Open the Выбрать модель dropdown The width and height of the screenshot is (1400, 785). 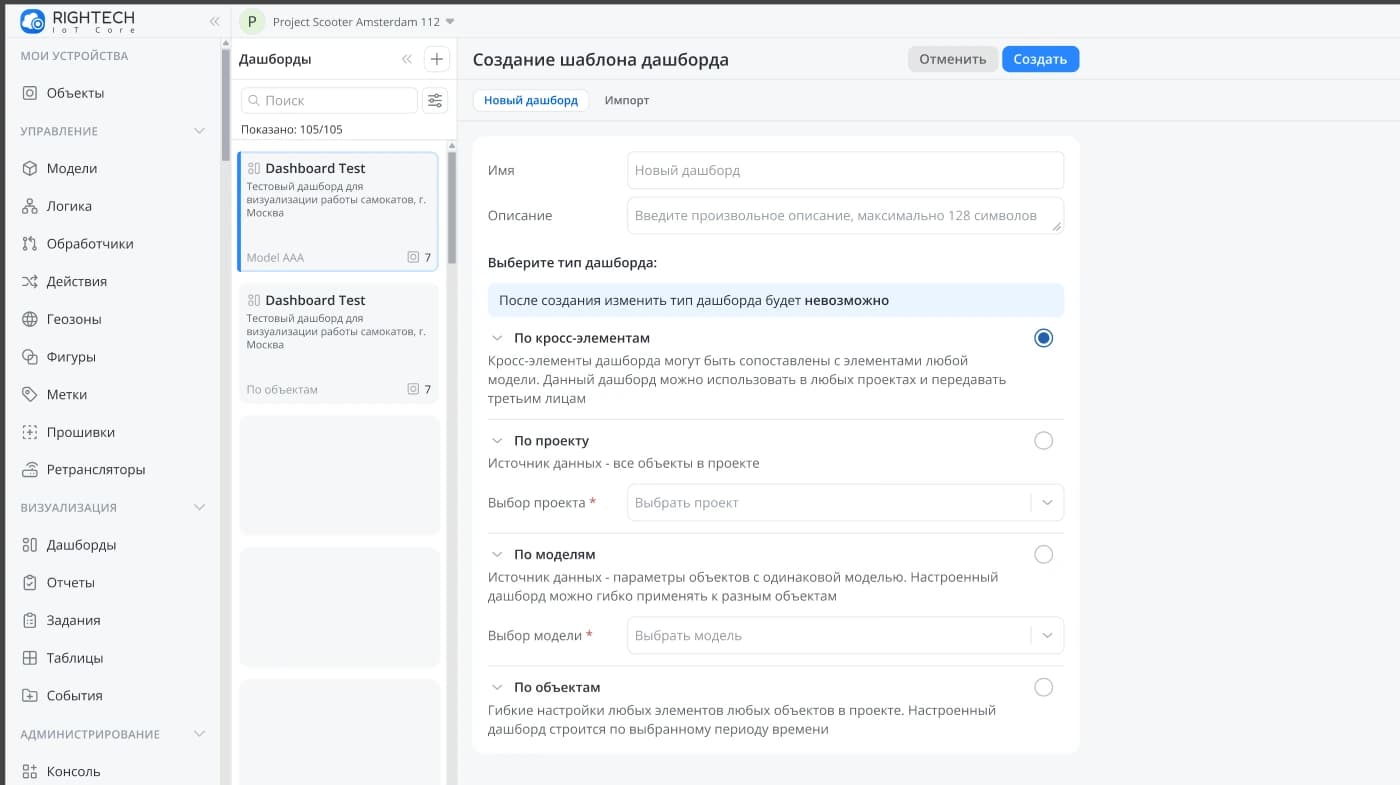coord(844,635)
